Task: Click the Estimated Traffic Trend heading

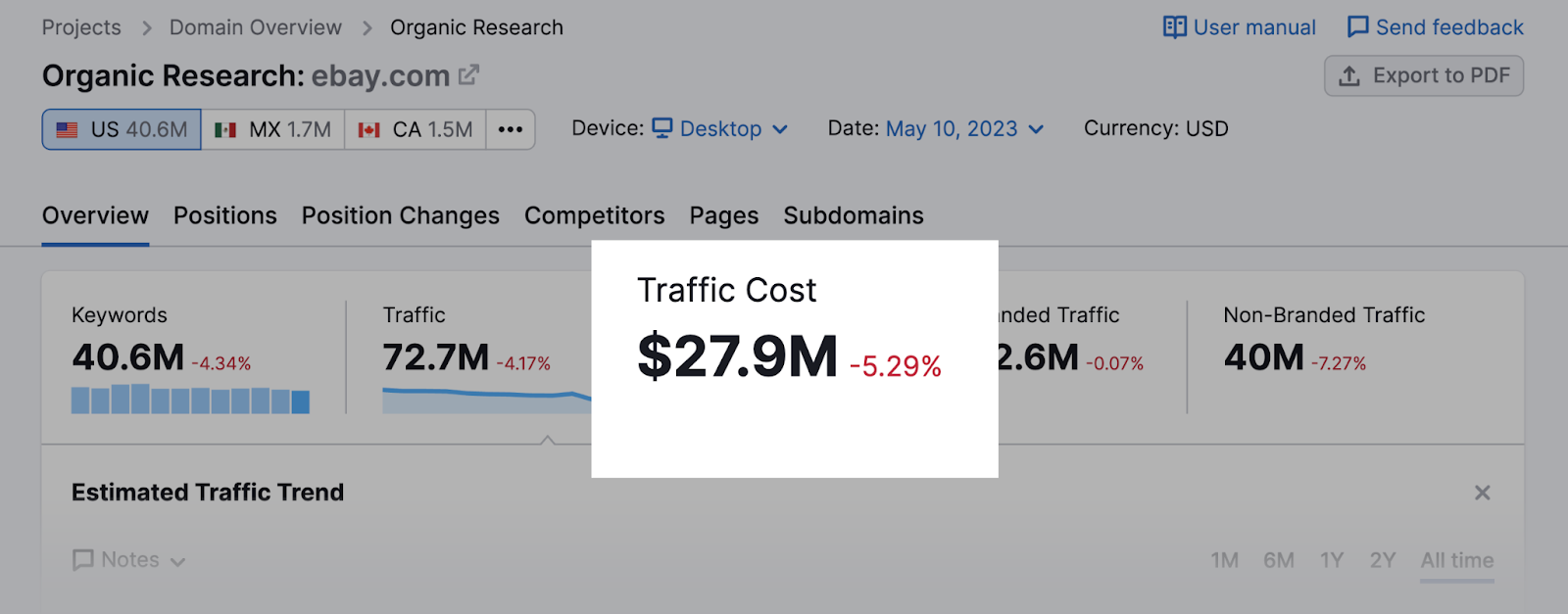Action: tap(208, 493)
